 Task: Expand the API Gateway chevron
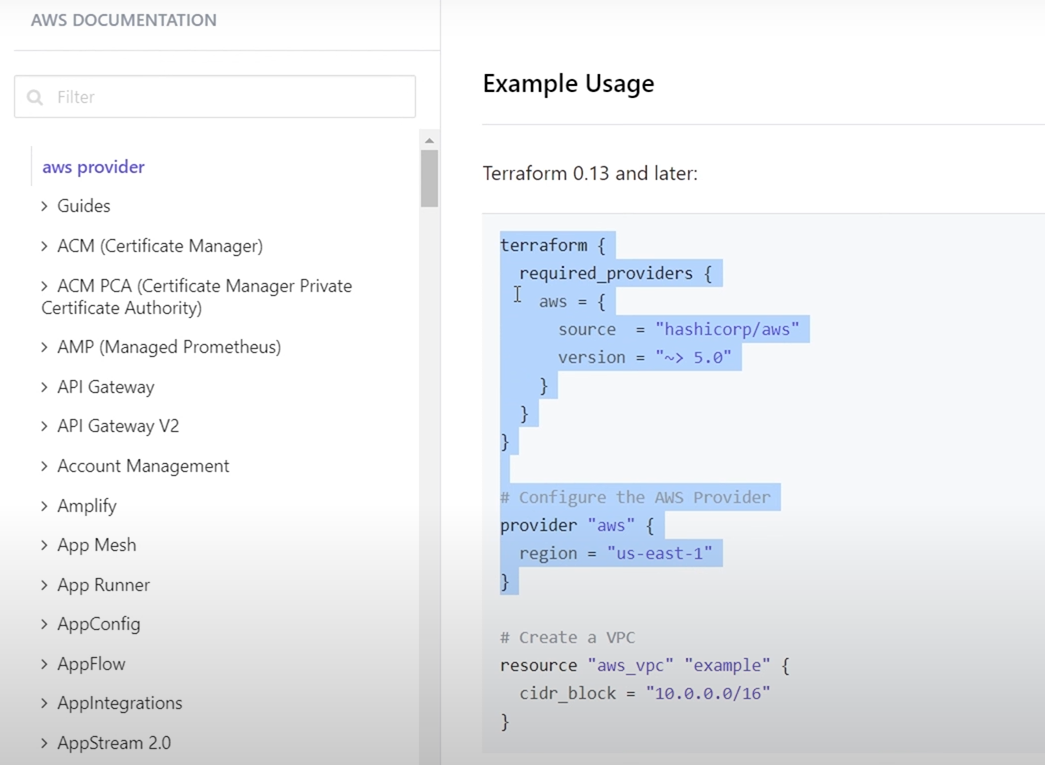45,387
